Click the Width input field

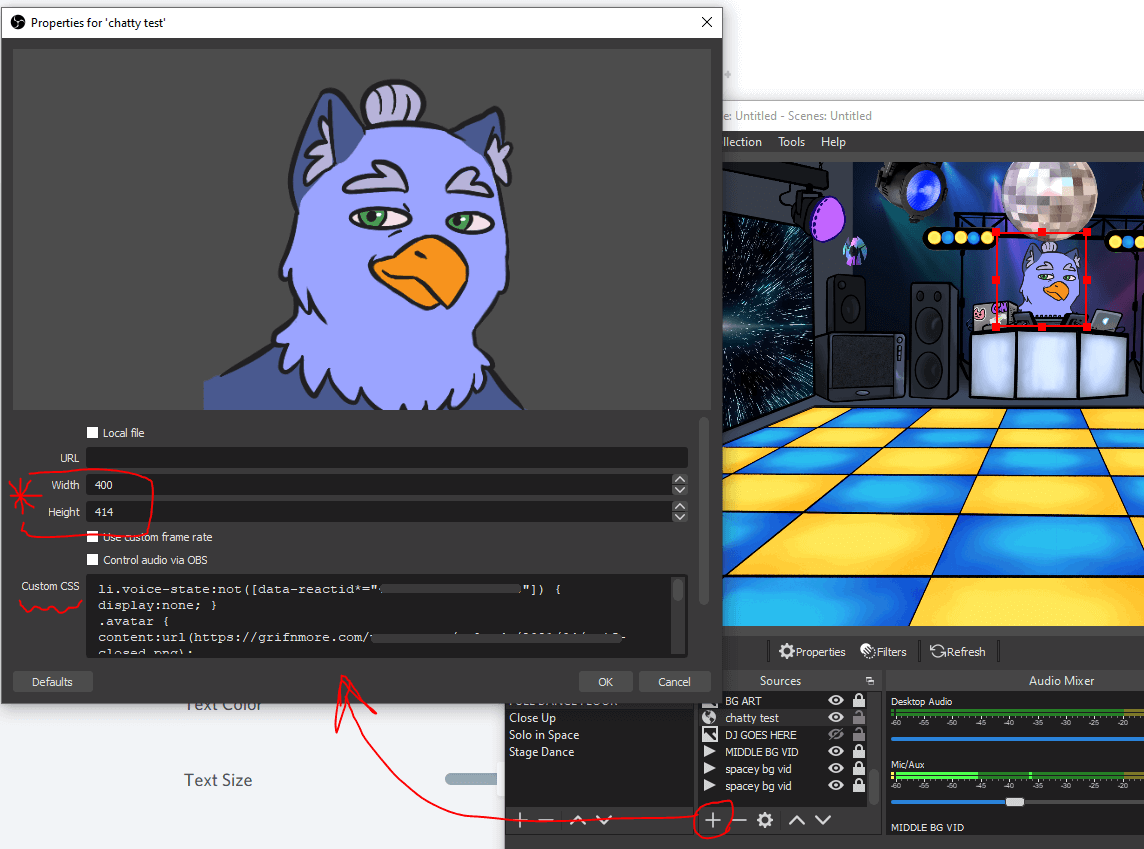[379, 485]
